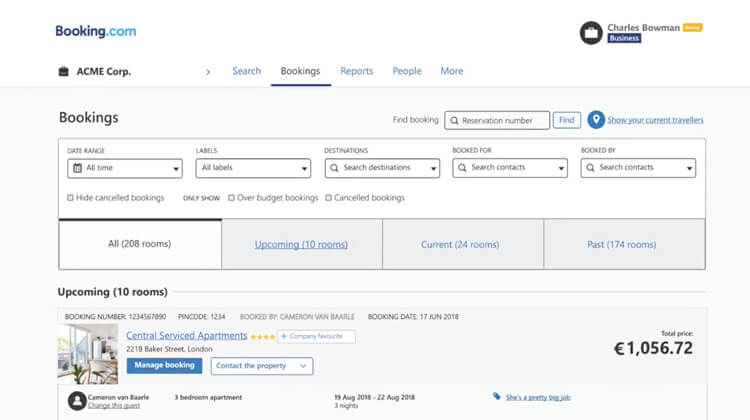
Task: Tick the Hide cancelled bookings checkbox
Action: pos(70,198)
